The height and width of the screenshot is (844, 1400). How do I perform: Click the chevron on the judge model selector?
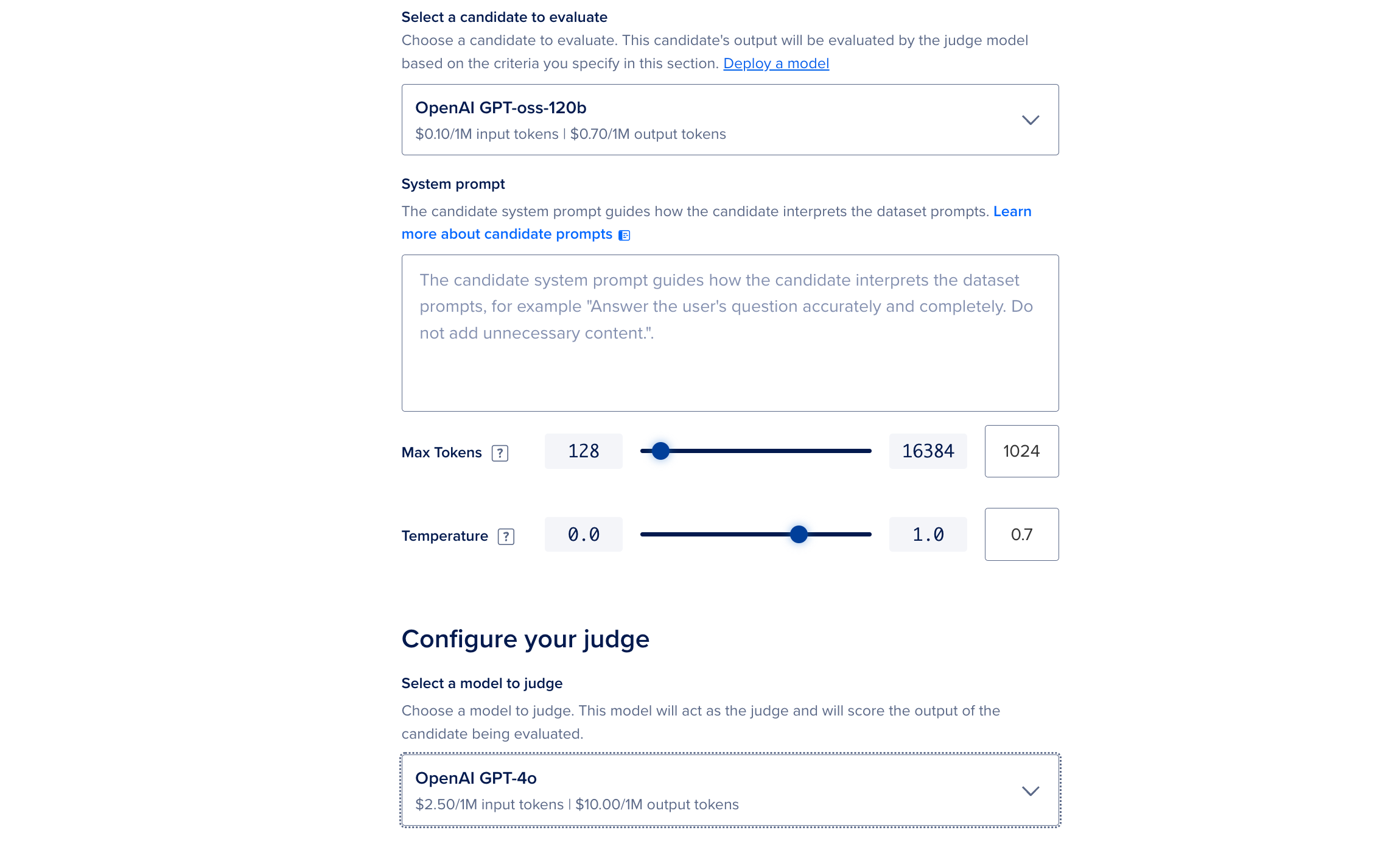(x=1030, y=790)
